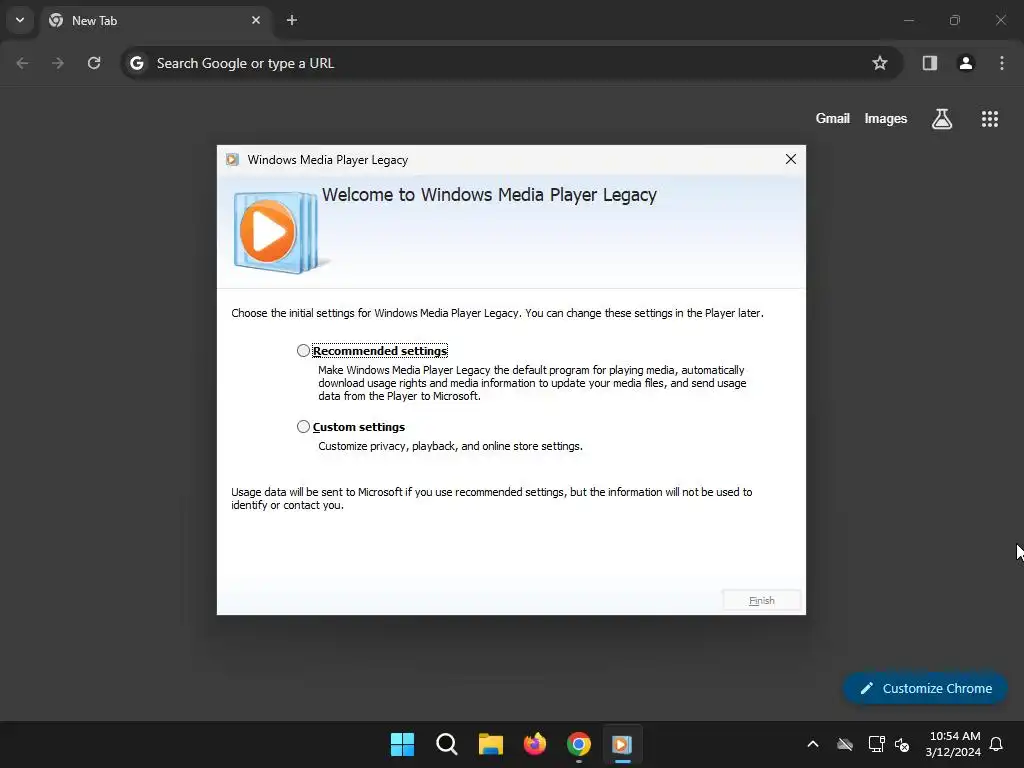
Task: Click the Windows Media Player title bar icon
Action: [x=232, y=159]
